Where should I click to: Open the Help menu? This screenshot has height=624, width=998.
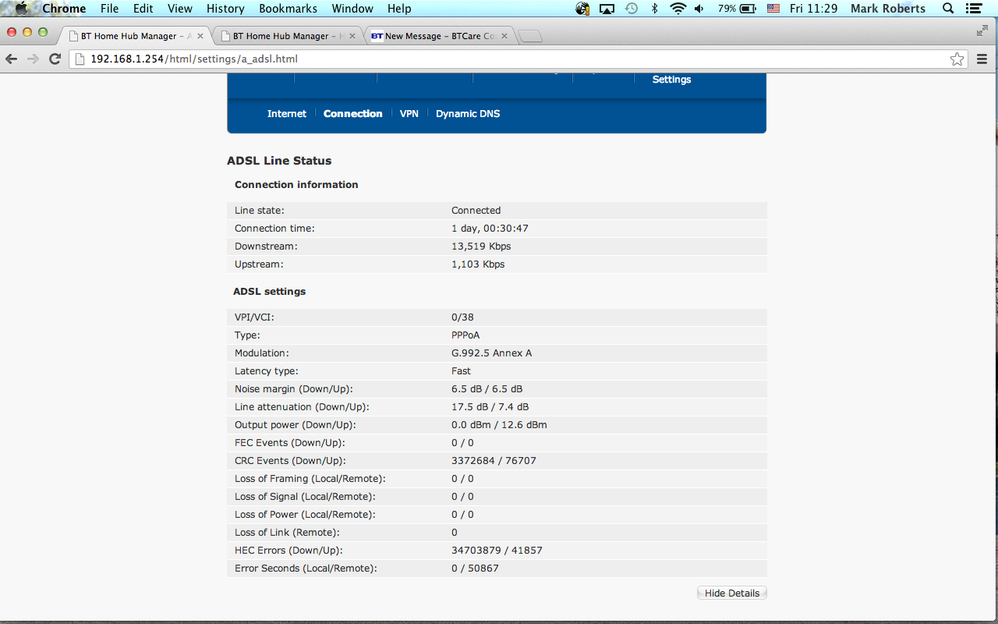click(x=399, y=9)
